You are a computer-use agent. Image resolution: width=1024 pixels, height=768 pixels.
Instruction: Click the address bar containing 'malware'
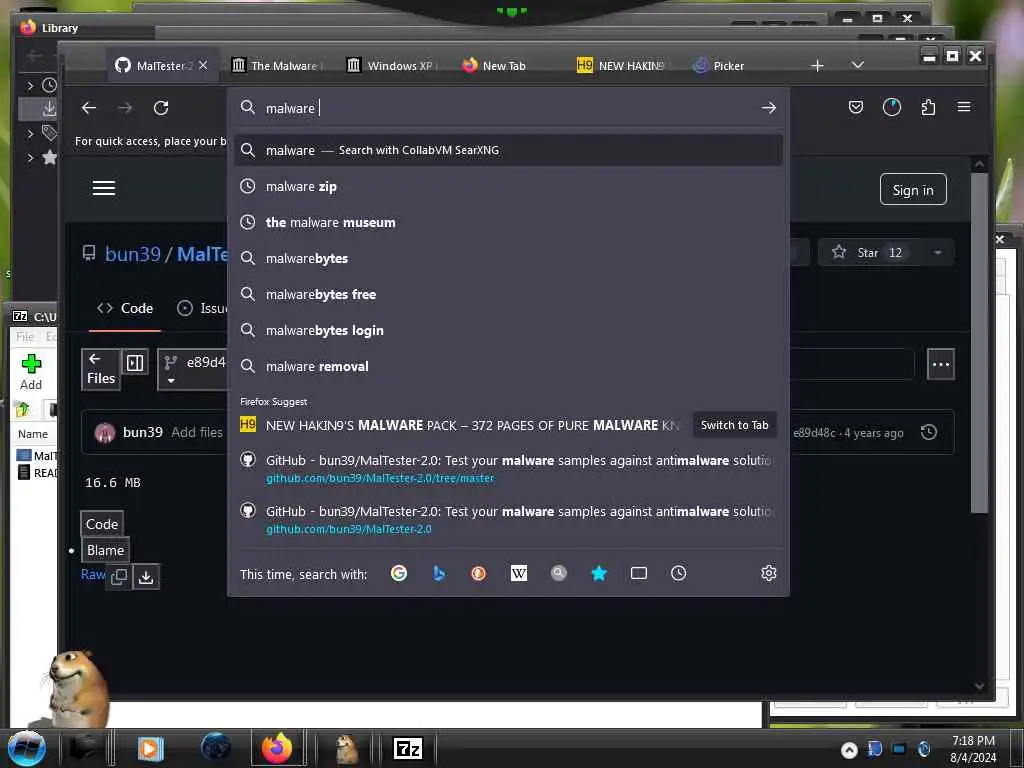[x=508, y=108]
